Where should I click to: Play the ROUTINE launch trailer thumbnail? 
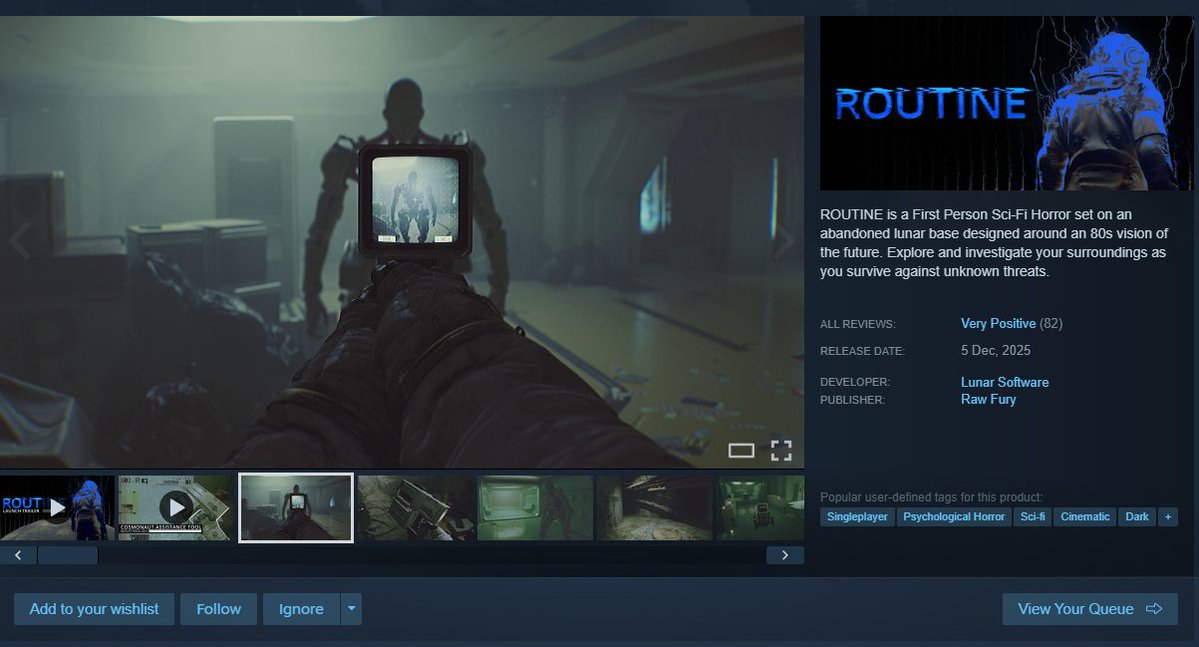click(57, 508)
